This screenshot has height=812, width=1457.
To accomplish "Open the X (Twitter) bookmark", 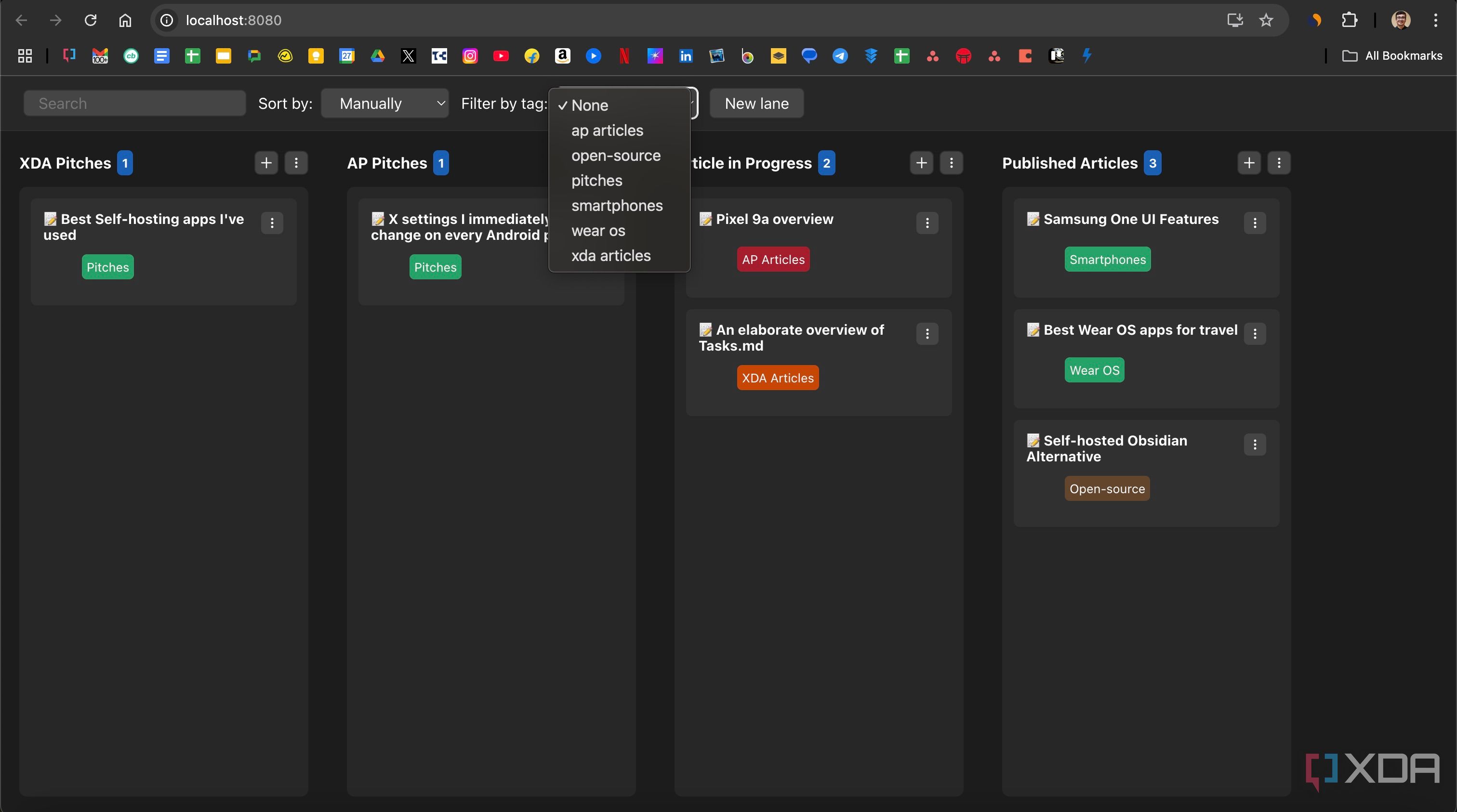I will pyautogui.click(x=409, y=55).
